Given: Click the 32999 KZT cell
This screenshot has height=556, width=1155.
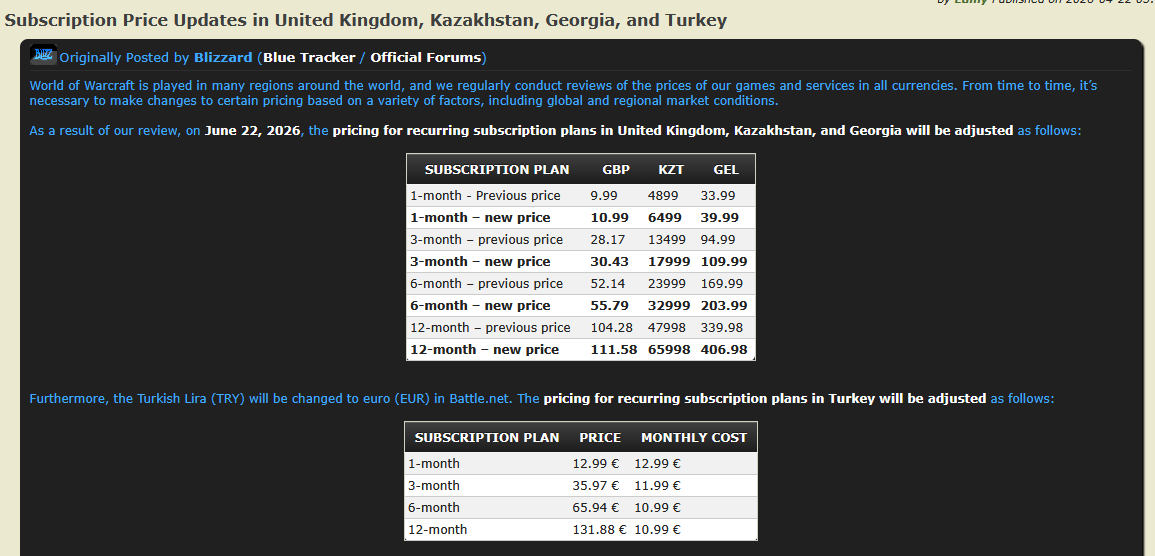Looking at the screenshot, I should [x=669, y=306].
